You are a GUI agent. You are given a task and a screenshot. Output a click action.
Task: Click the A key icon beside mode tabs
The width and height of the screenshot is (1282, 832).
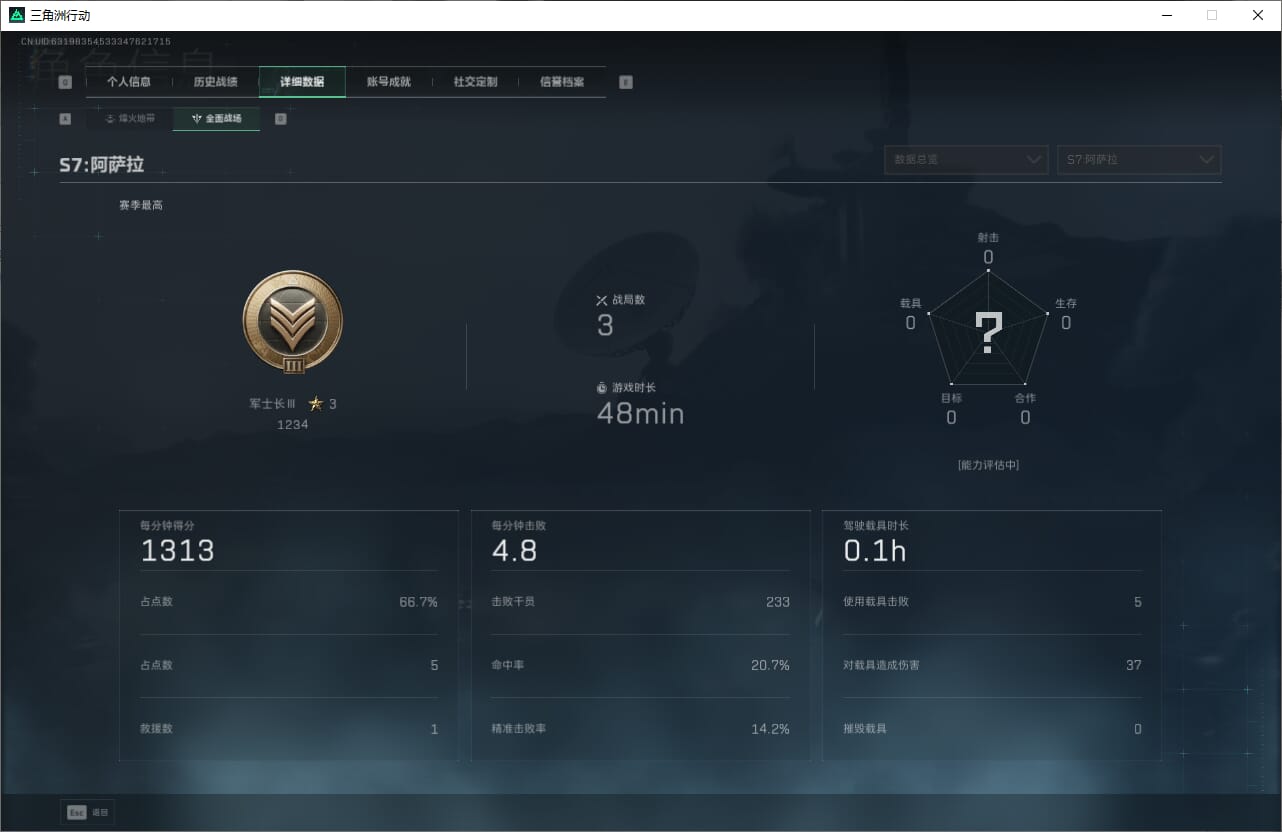[65, 119]
